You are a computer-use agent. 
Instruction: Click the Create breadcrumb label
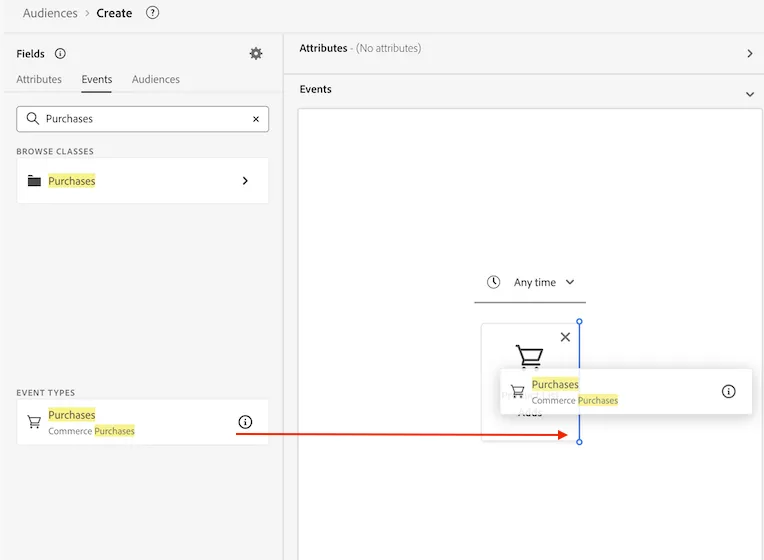click(x=114, y=13)
